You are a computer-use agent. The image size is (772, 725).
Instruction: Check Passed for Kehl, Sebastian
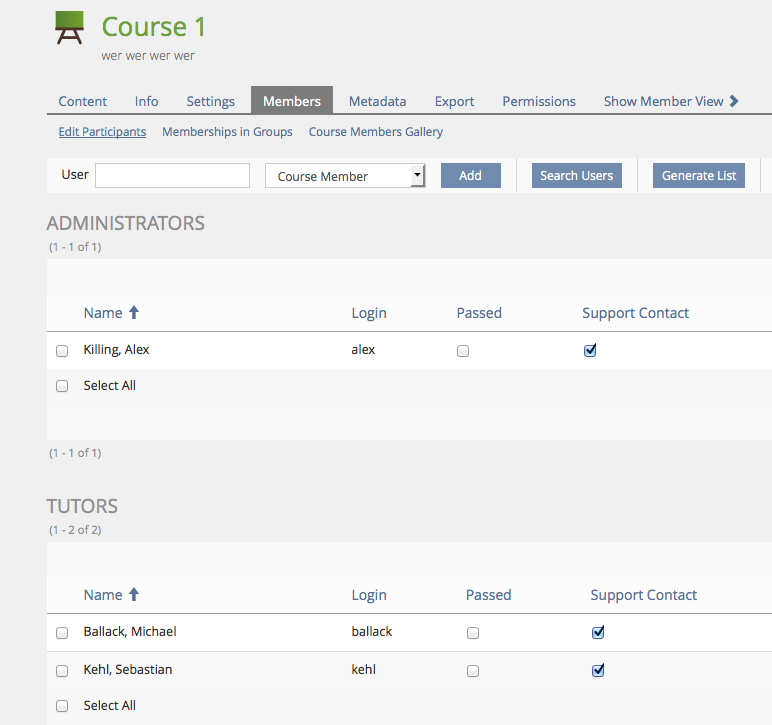(473, 671)
